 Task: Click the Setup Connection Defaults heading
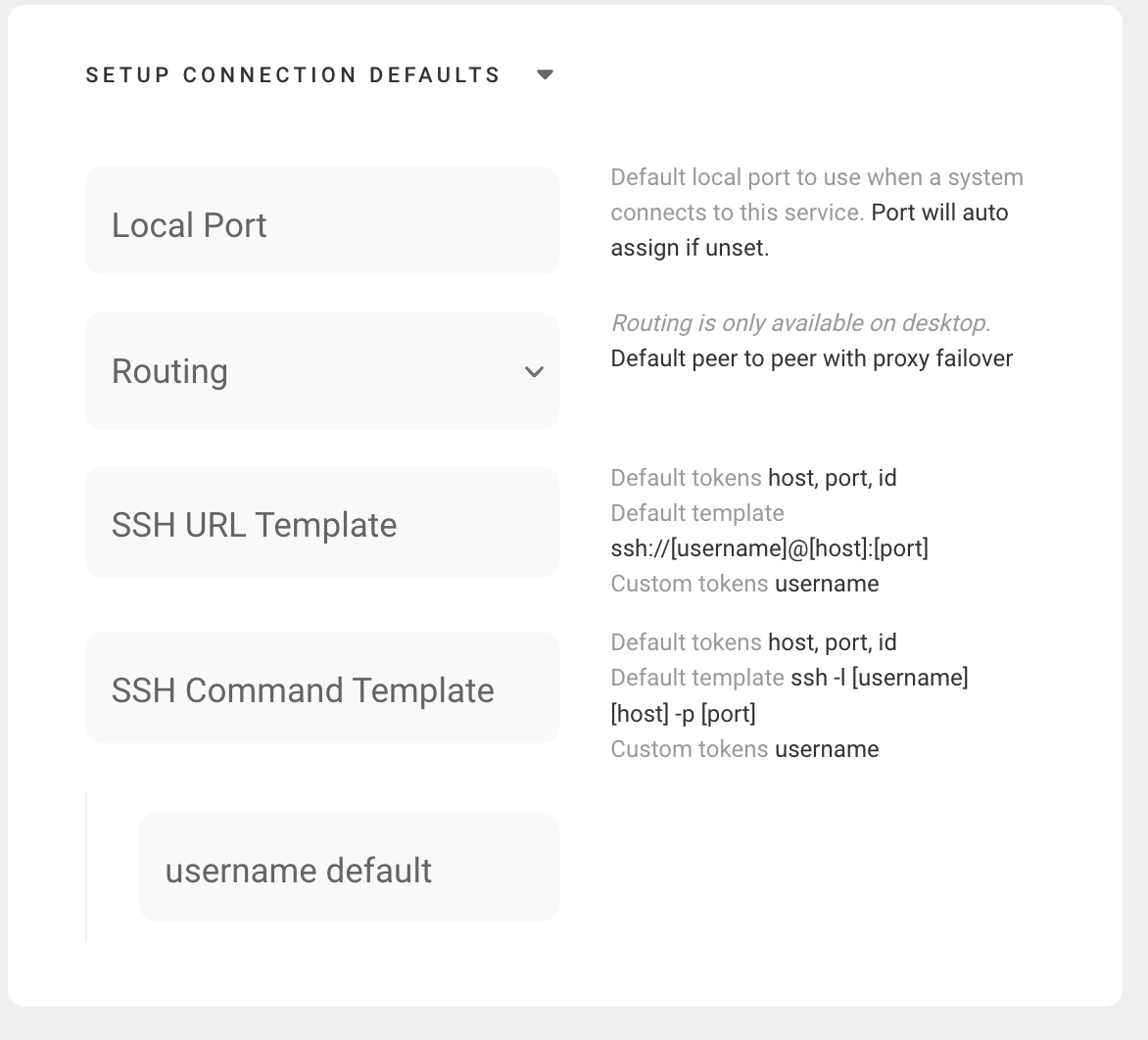pyautogui.click(x=293, y=74)
